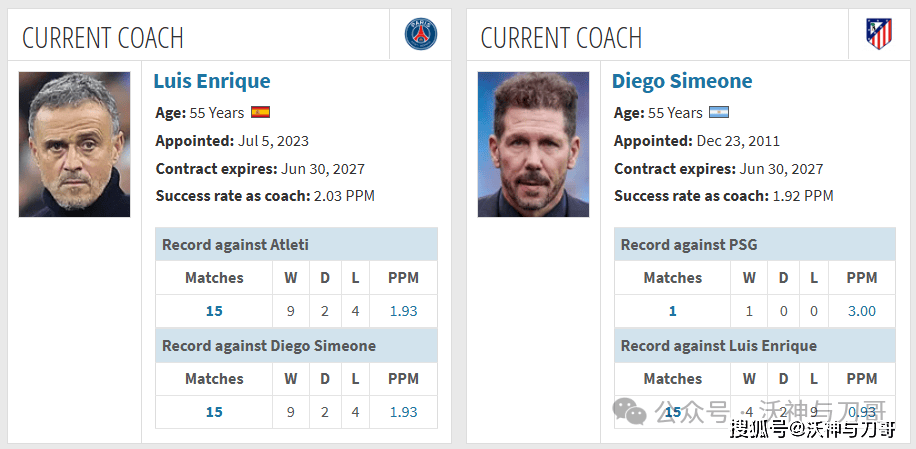Click the Record against Atleti header

235,245
